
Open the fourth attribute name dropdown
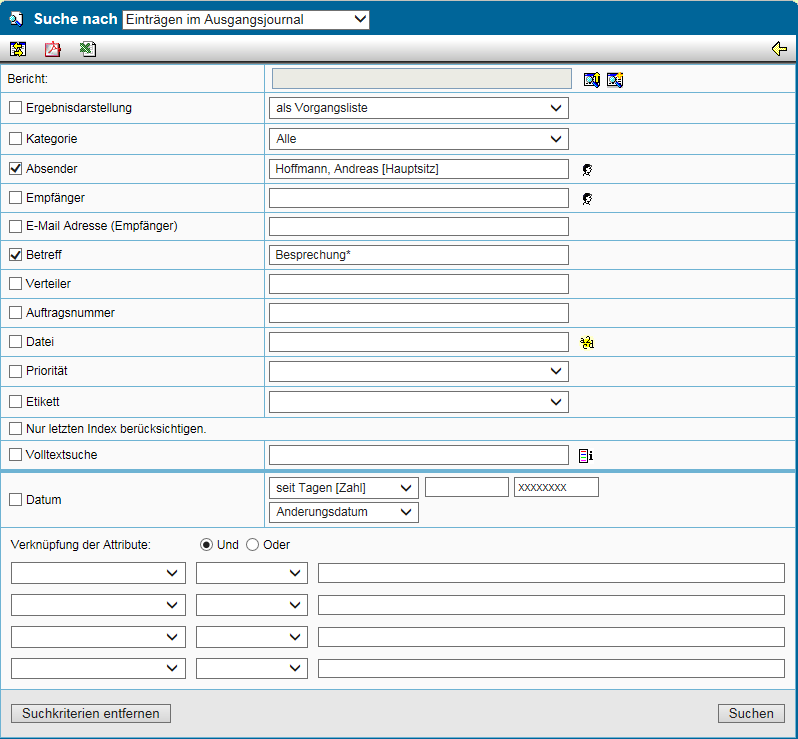(x=98, y=668)
